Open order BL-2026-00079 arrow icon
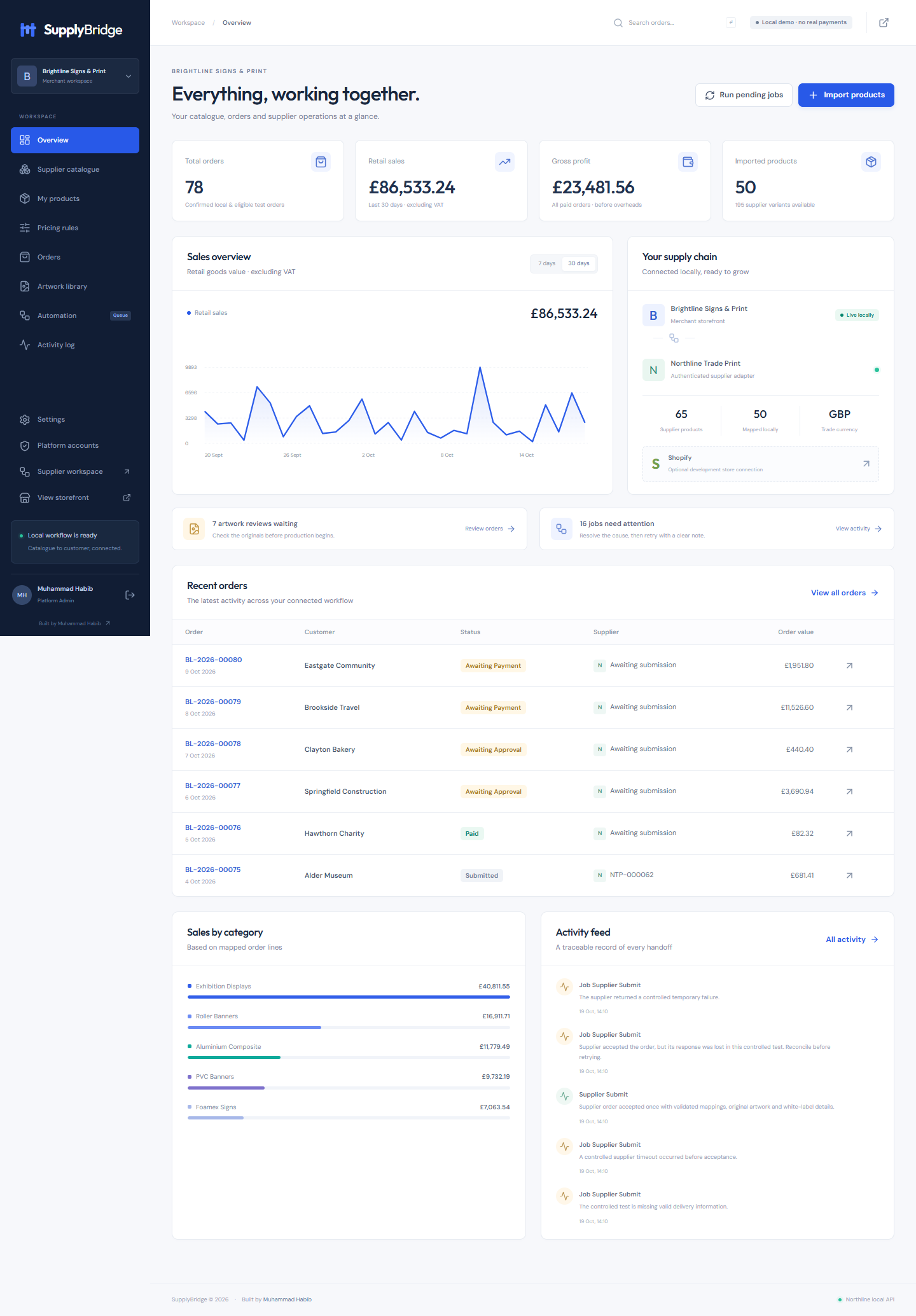Image resolution: width=916 pixels, height=1316 pixels. coord(849,708)
